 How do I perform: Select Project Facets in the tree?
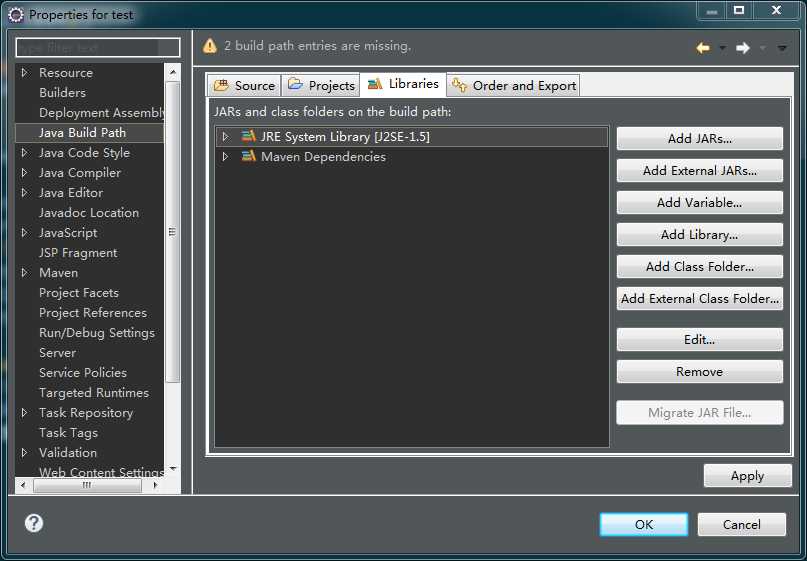pos(79,292)
